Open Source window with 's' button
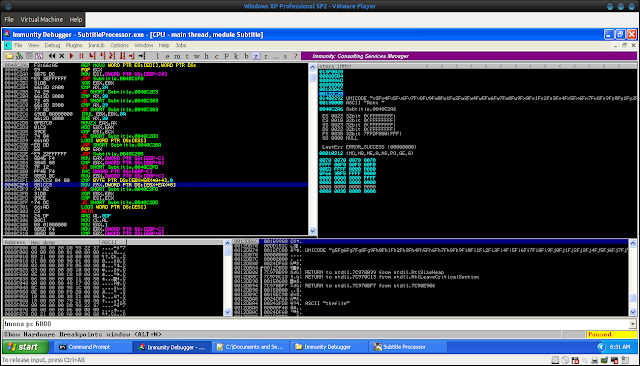This screenshot has height=366, width=640. click(285, 56)
